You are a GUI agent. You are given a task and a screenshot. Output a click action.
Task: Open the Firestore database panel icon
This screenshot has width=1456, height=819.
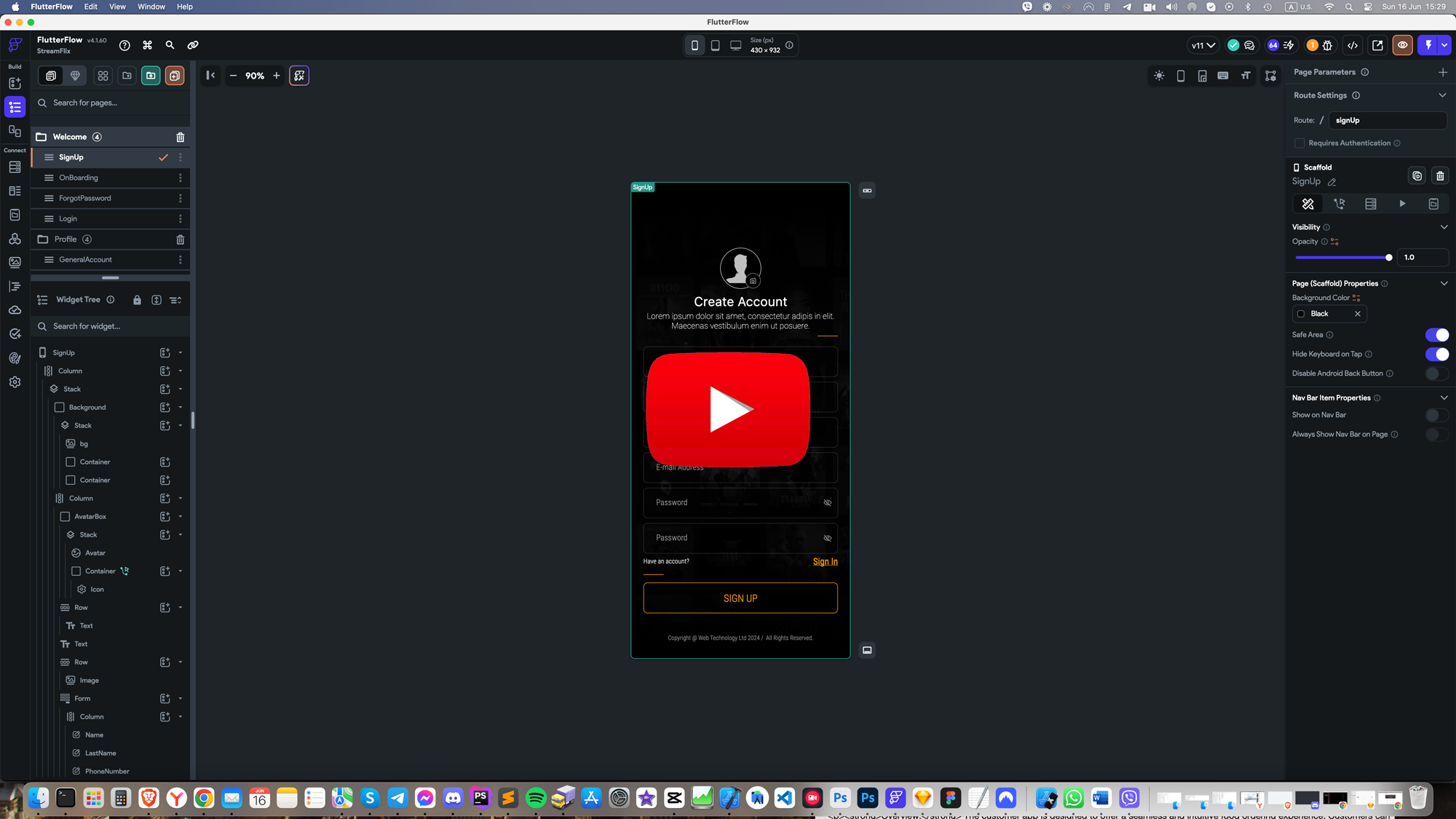(15, 167)
